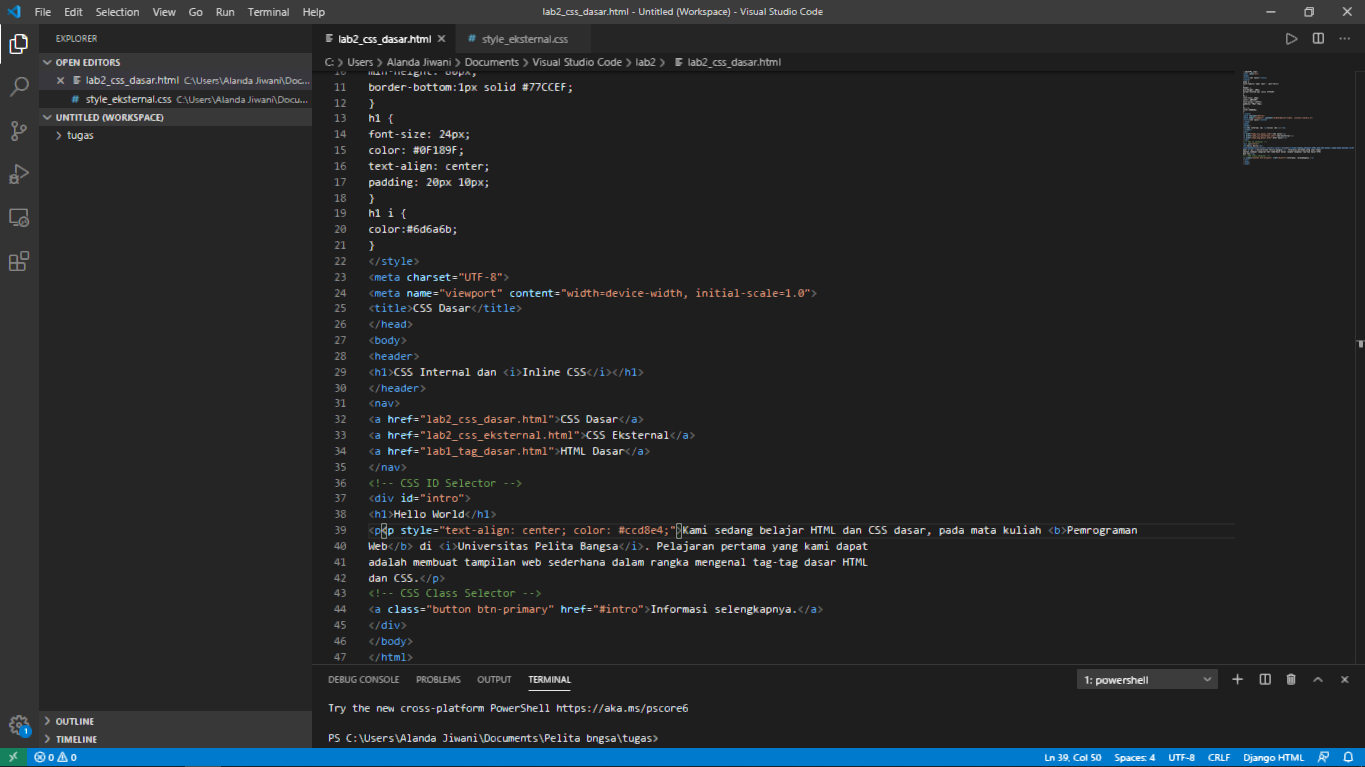Open the powershell terminal selector dropdown

click(x=1147, y=679)
